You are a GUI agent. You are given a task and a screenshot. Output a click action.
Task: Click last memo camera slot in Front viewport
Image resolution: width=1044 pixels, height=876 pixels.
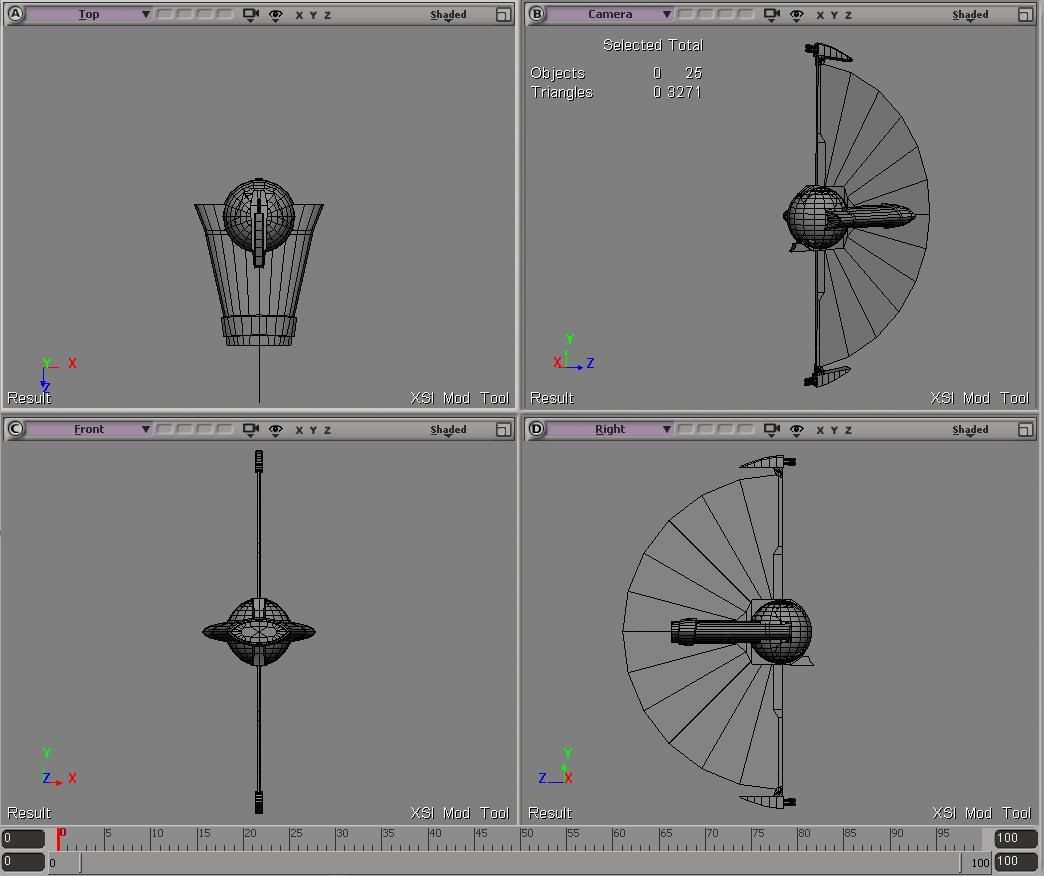coord(225,429)
